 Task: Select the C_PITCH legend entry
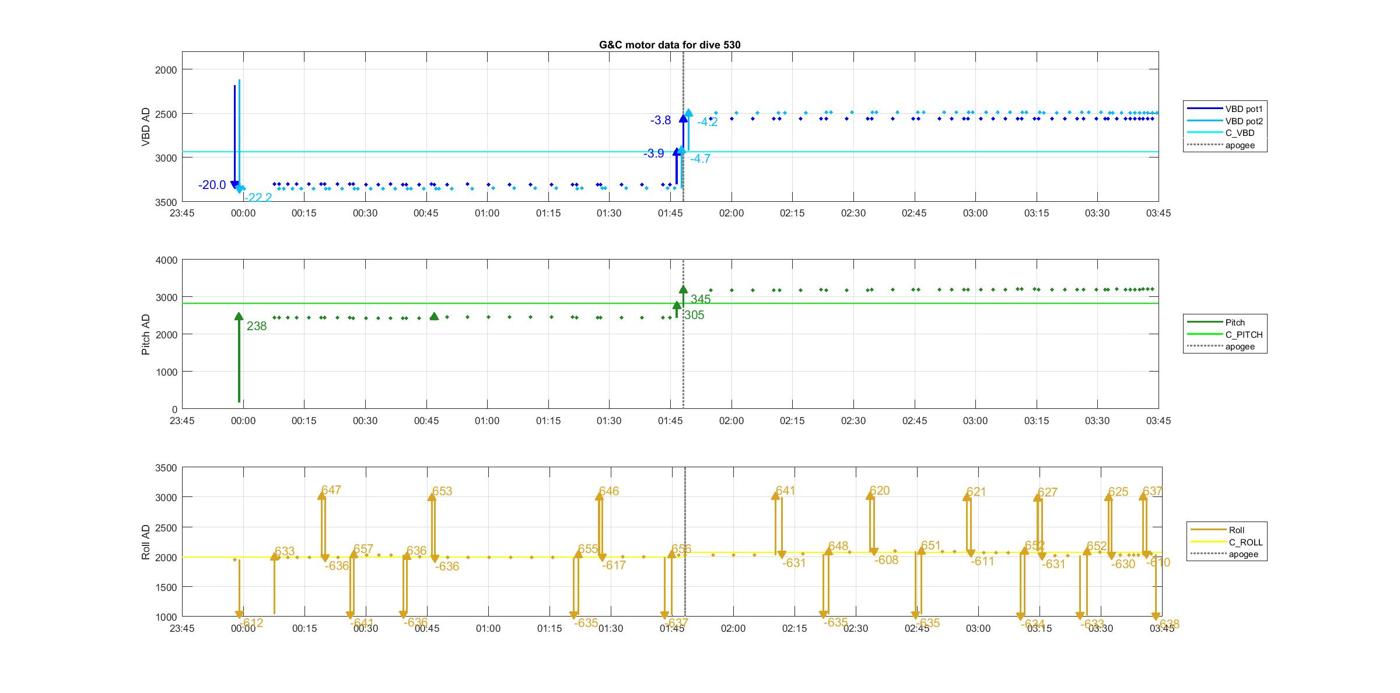coord(1224,334)
